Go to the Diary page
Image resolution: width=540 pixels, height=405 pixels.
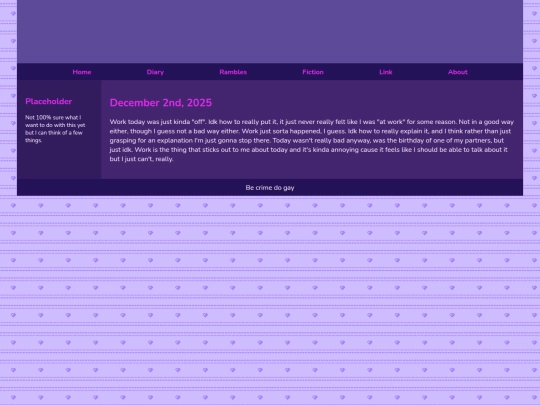coord(155,72)
